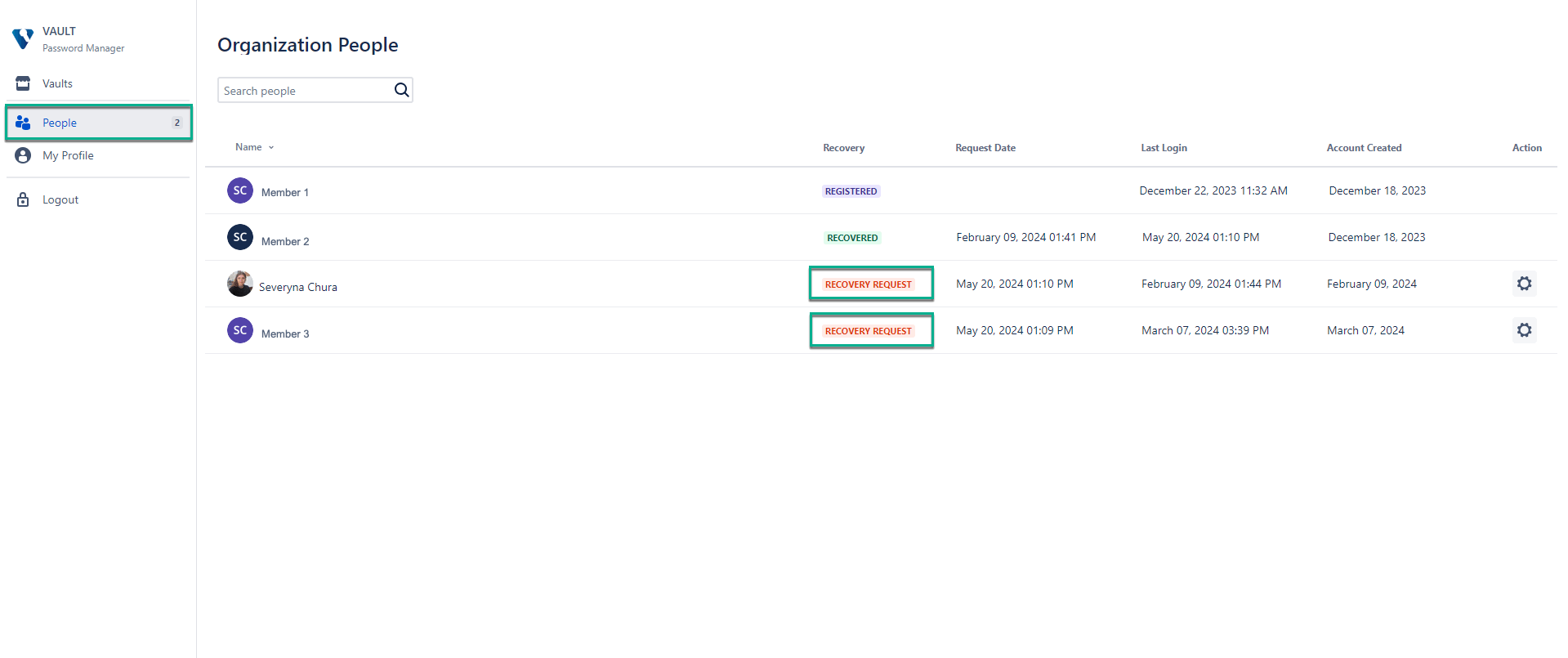Image resolution: width=1568 pixels, height=658 pixels.
Task: Click Member 3's SC avatar
Action: 239,330
